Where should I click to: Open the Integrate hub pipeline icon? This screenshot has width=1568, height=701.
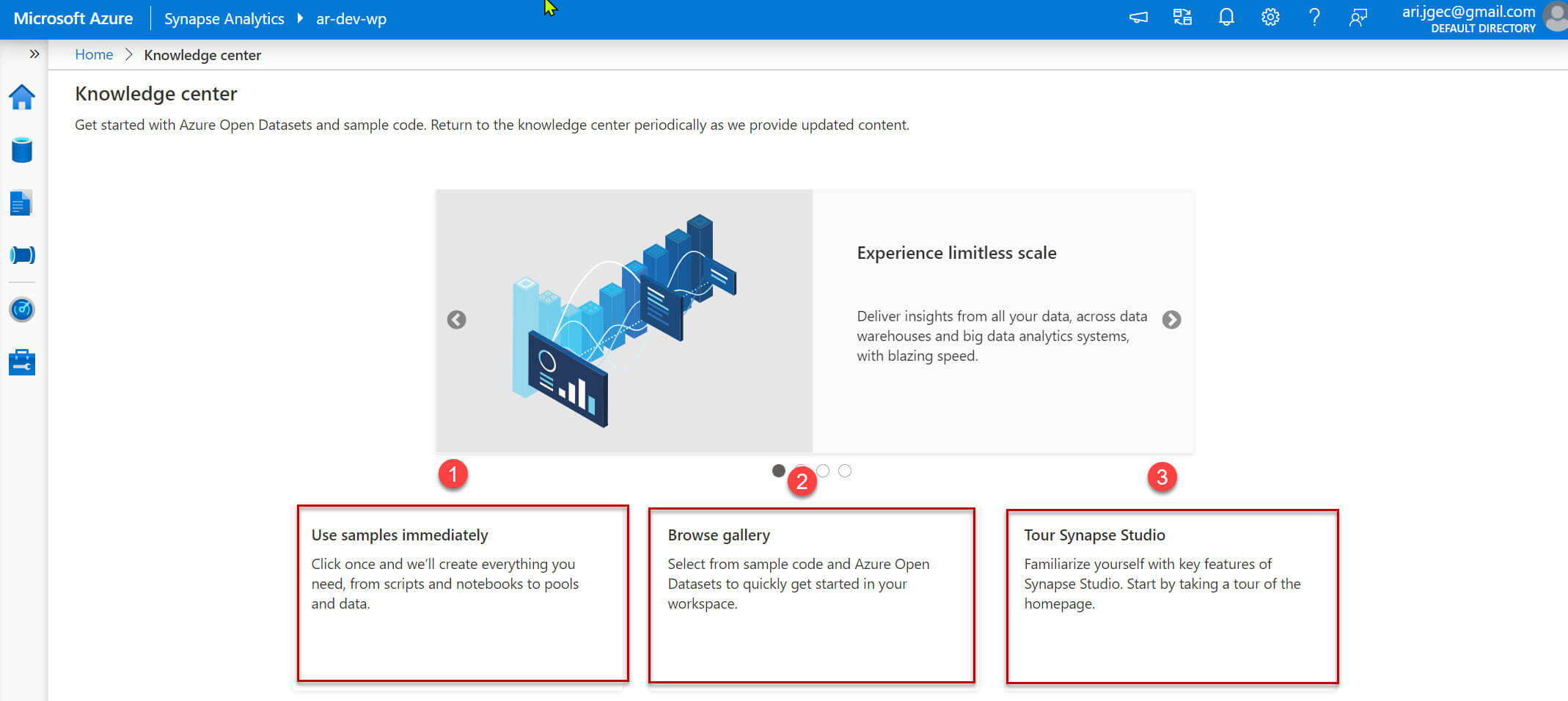[22, 255]
